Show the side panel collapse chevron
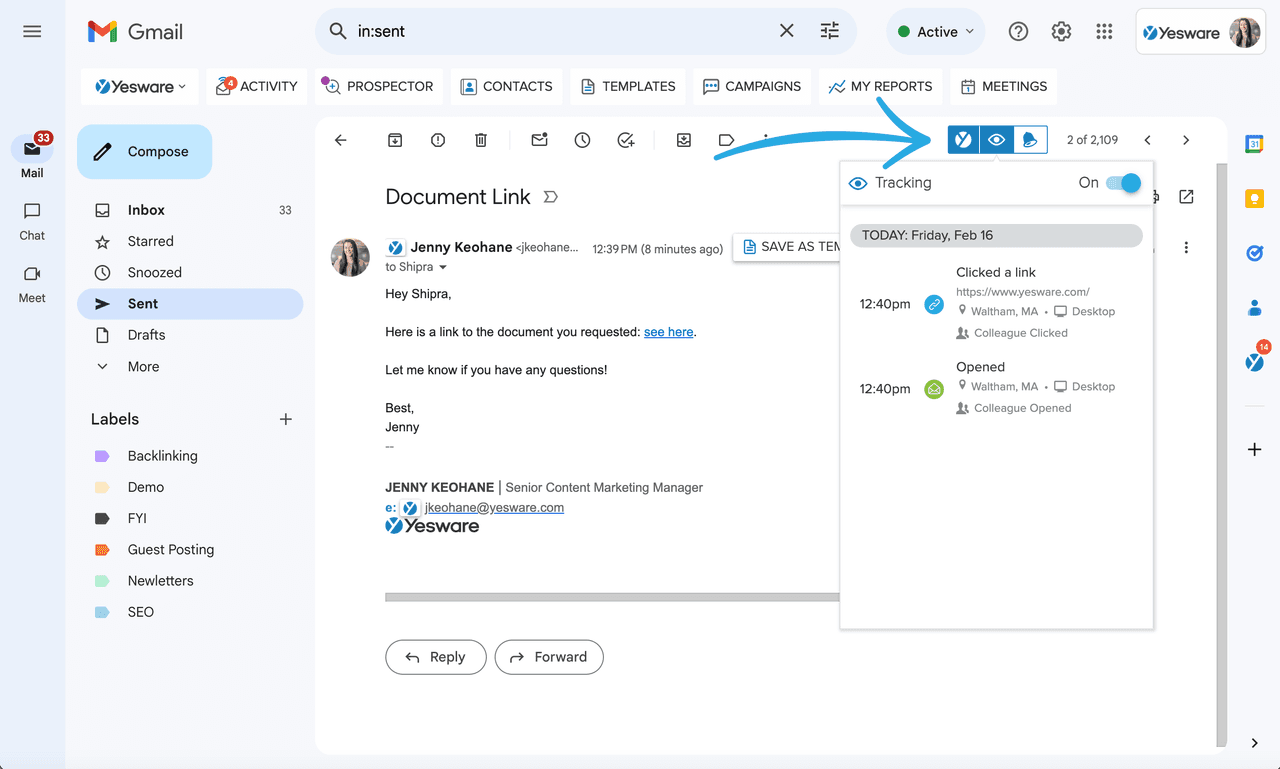1280x769 pixels. [1254, 743]
